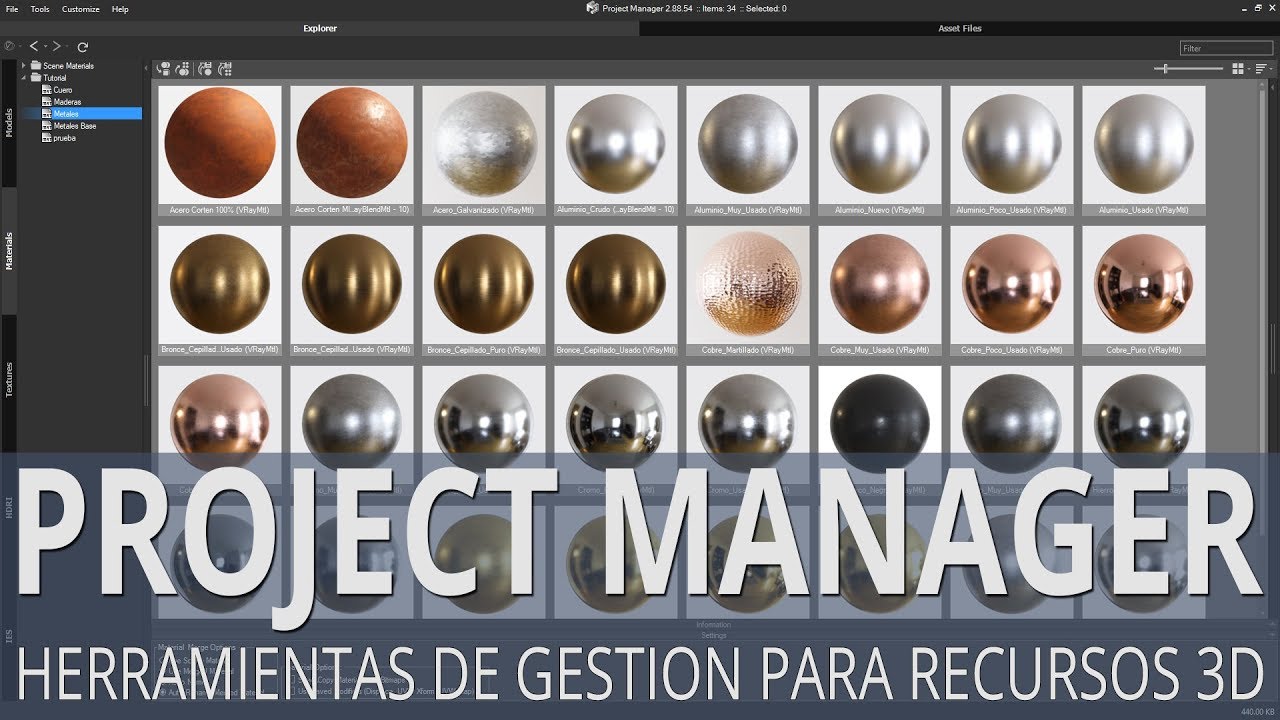Click second material toolbar icon with dots grid
The width and height of the screenshot is (1280, 720).
(x=182, y=69)
